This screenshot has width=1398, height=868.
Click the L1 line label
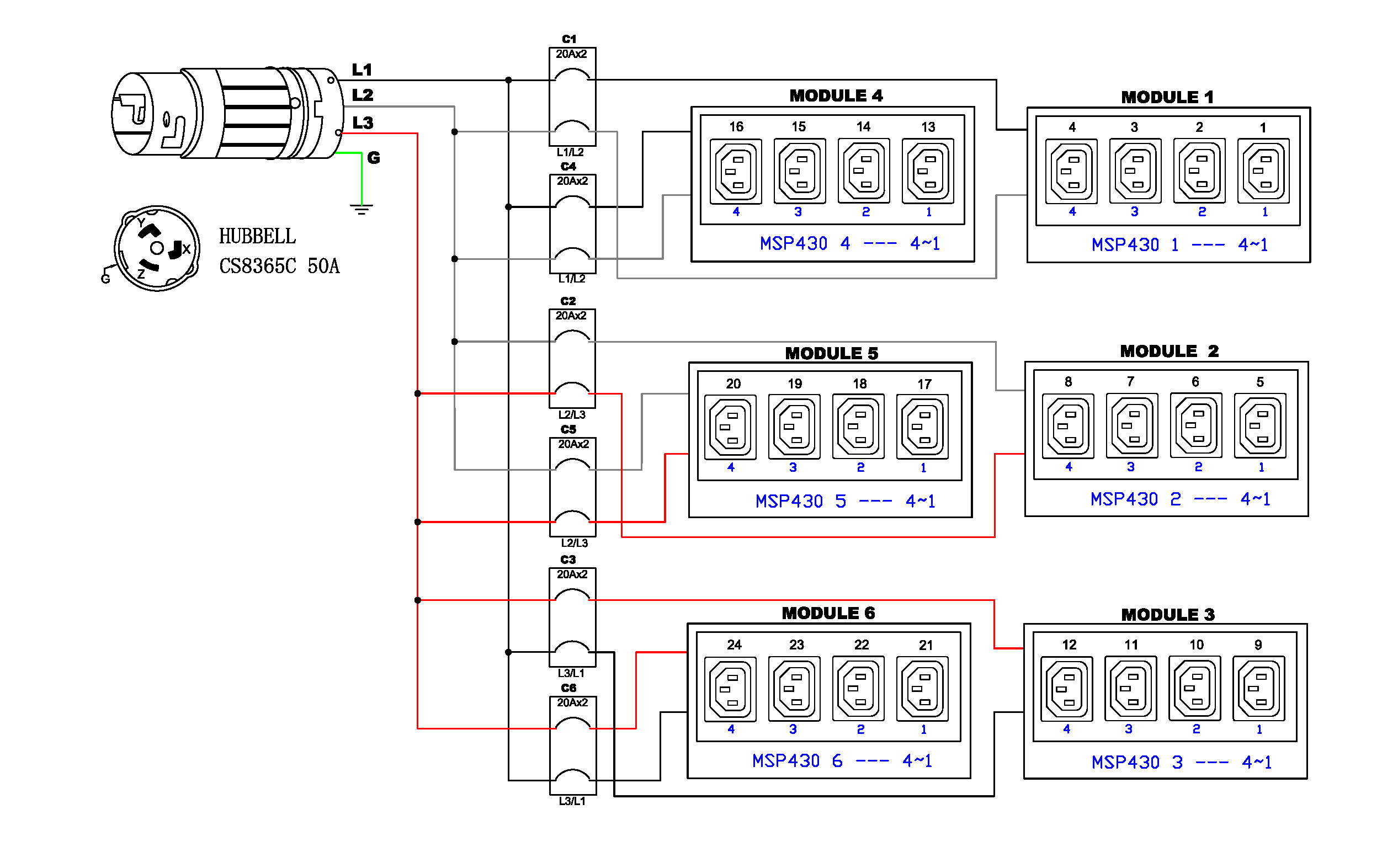[x=362, y=70]
